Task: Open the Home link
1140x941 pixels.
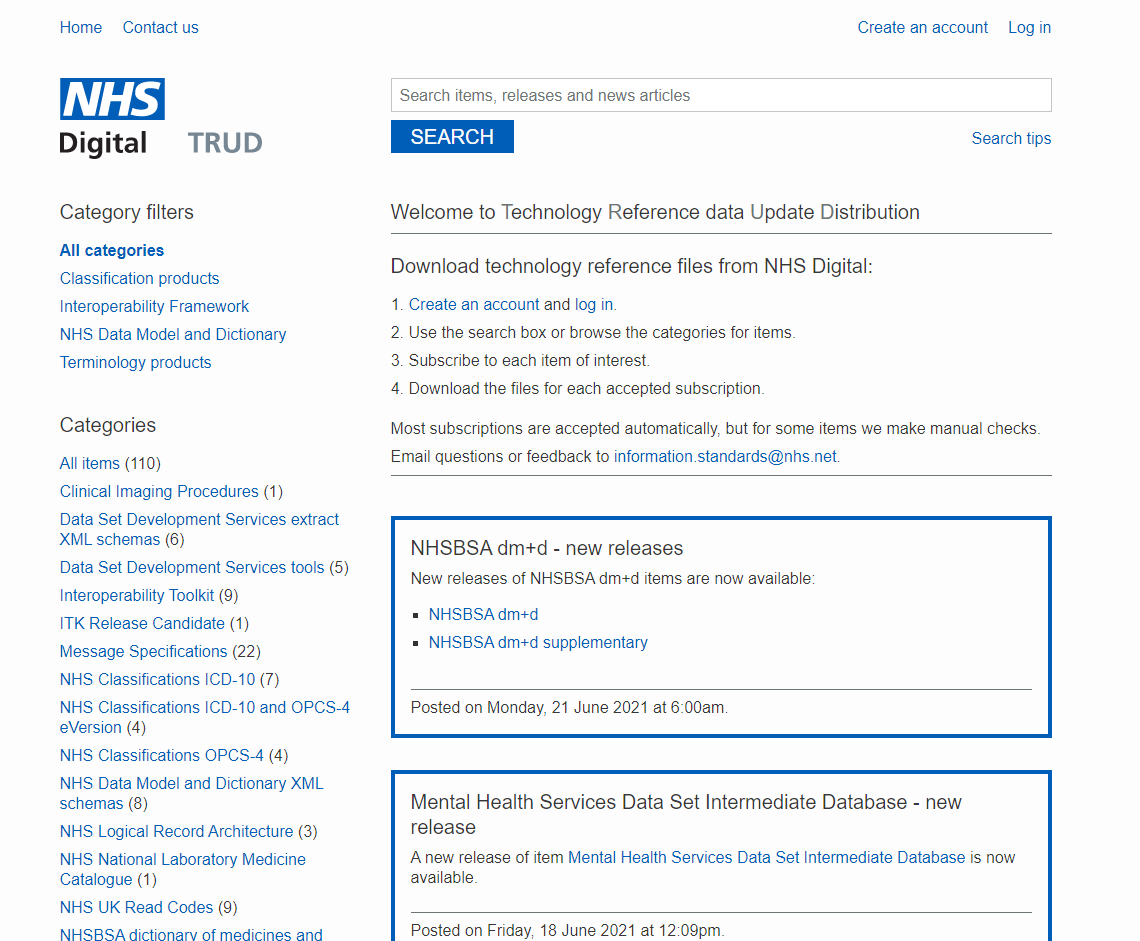Action: pyautogui.click(x=81, y=28)
